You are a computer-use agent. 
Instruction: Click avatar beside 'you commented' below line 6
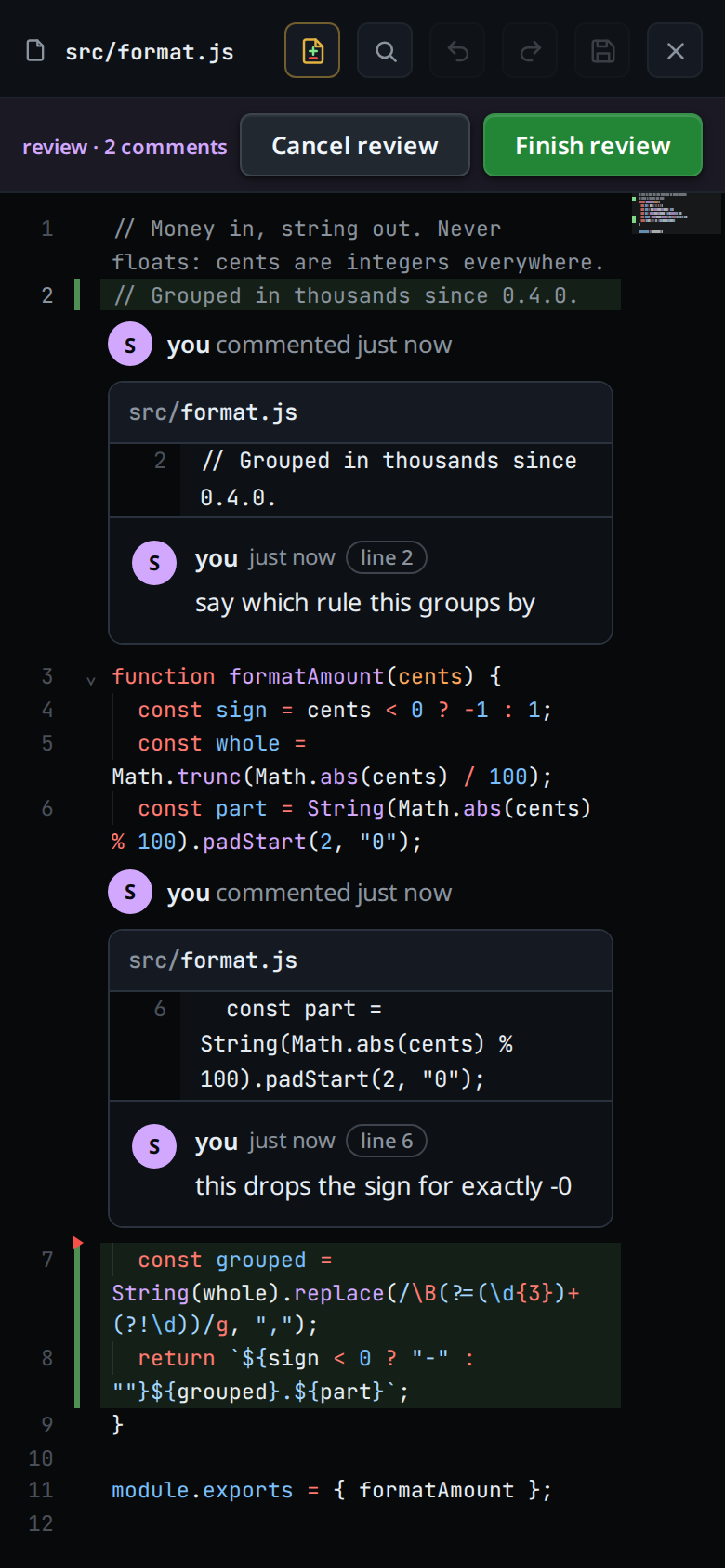pyautogui.click(x=130, y=893)
